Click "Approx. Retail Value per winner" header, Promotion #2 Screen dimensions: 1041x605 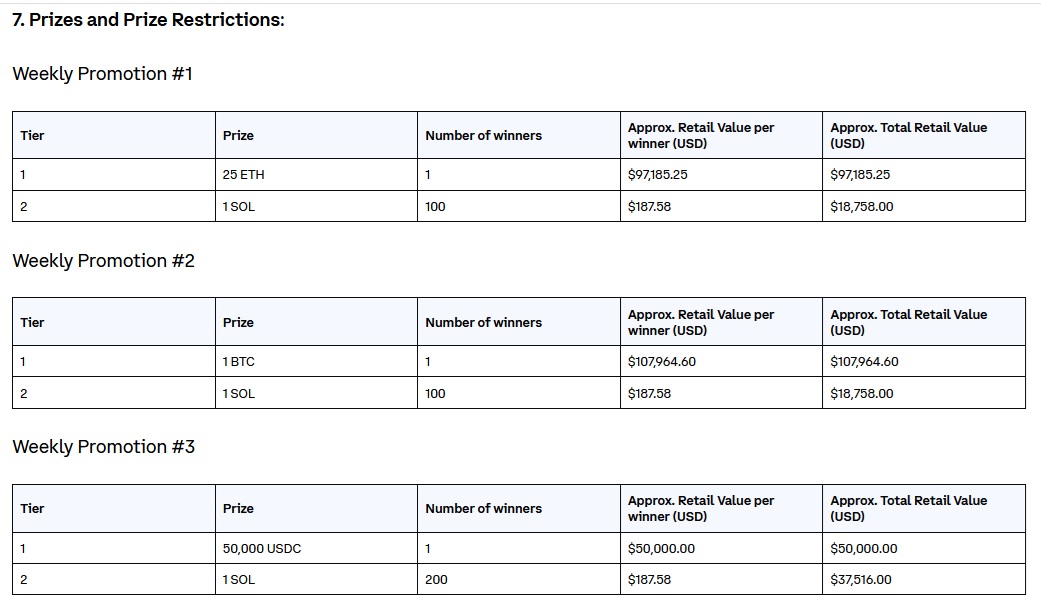701,323
